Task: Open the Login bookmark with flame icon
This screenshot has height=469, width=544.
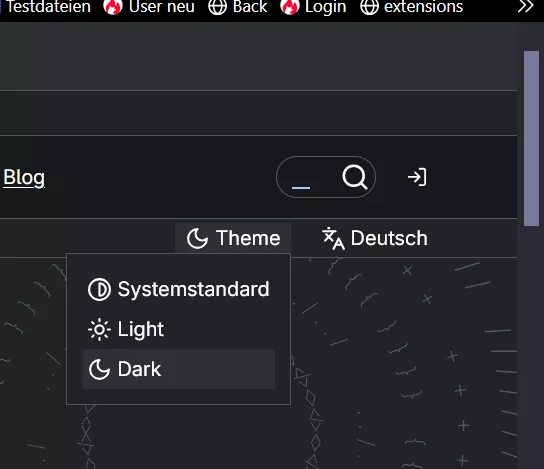Action: click(313, 7)
